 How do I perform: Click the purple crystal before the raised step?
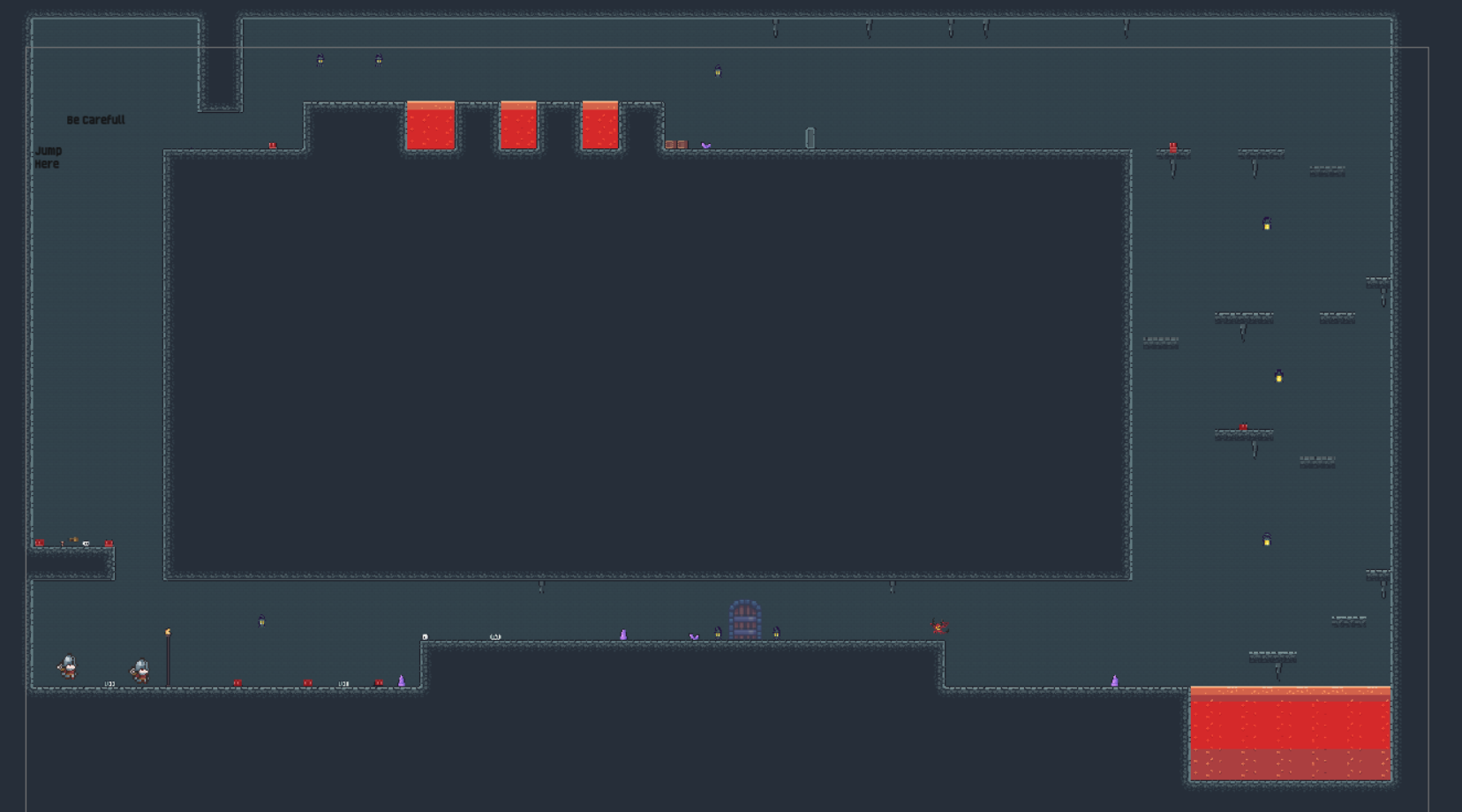(x=402, y=680)
